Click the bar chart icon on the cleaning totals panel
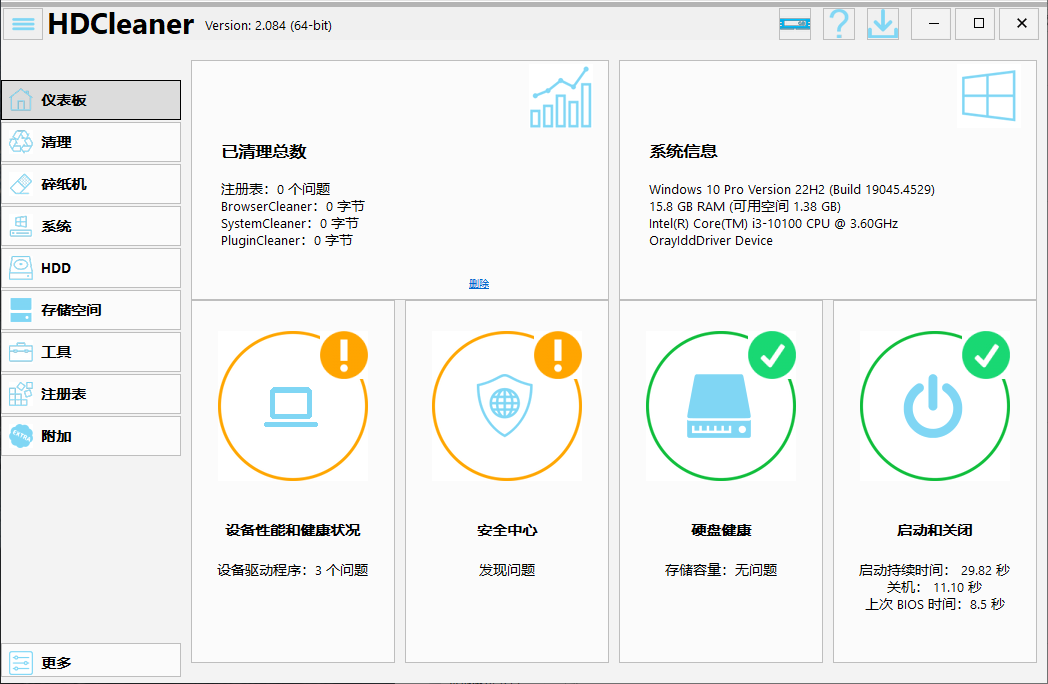 click(x=561, y=97)
